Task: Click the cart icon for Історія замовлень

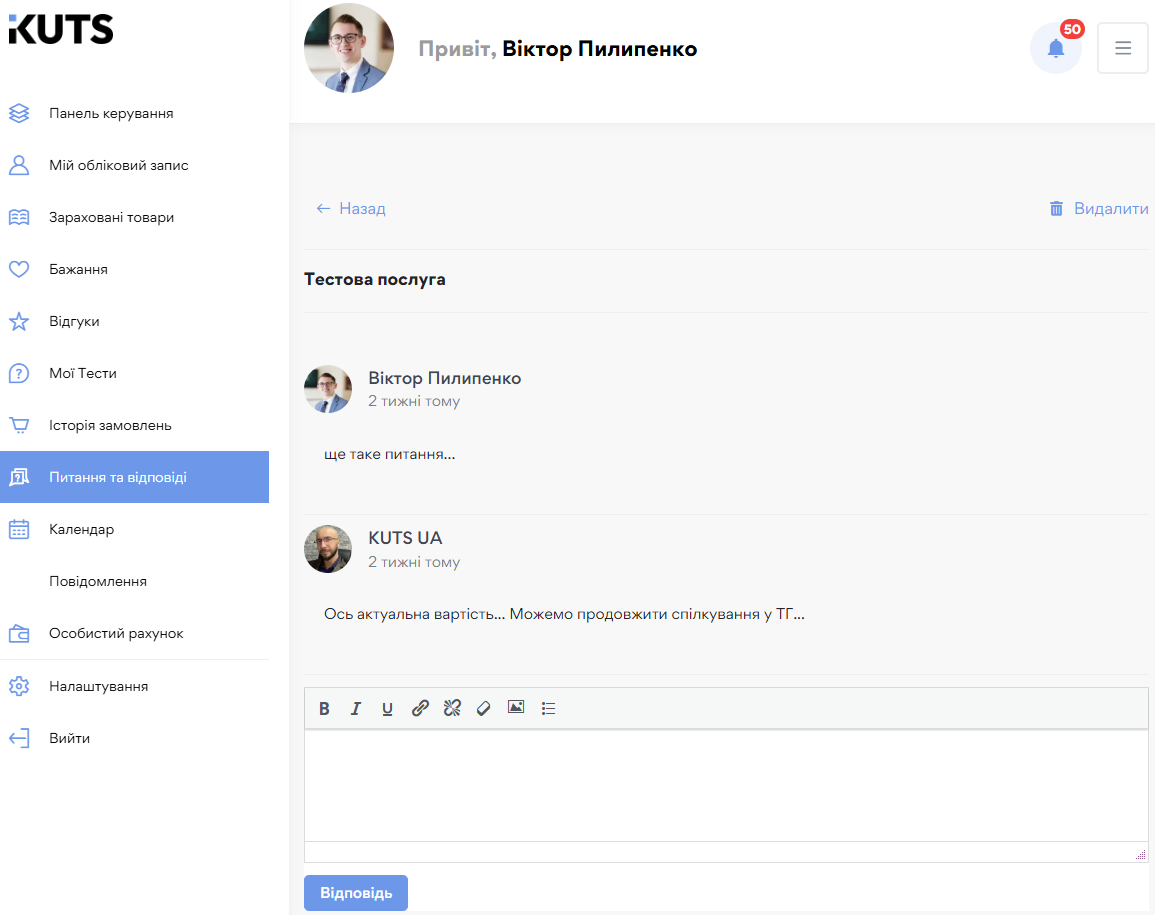Action: [x=19, y=424]
